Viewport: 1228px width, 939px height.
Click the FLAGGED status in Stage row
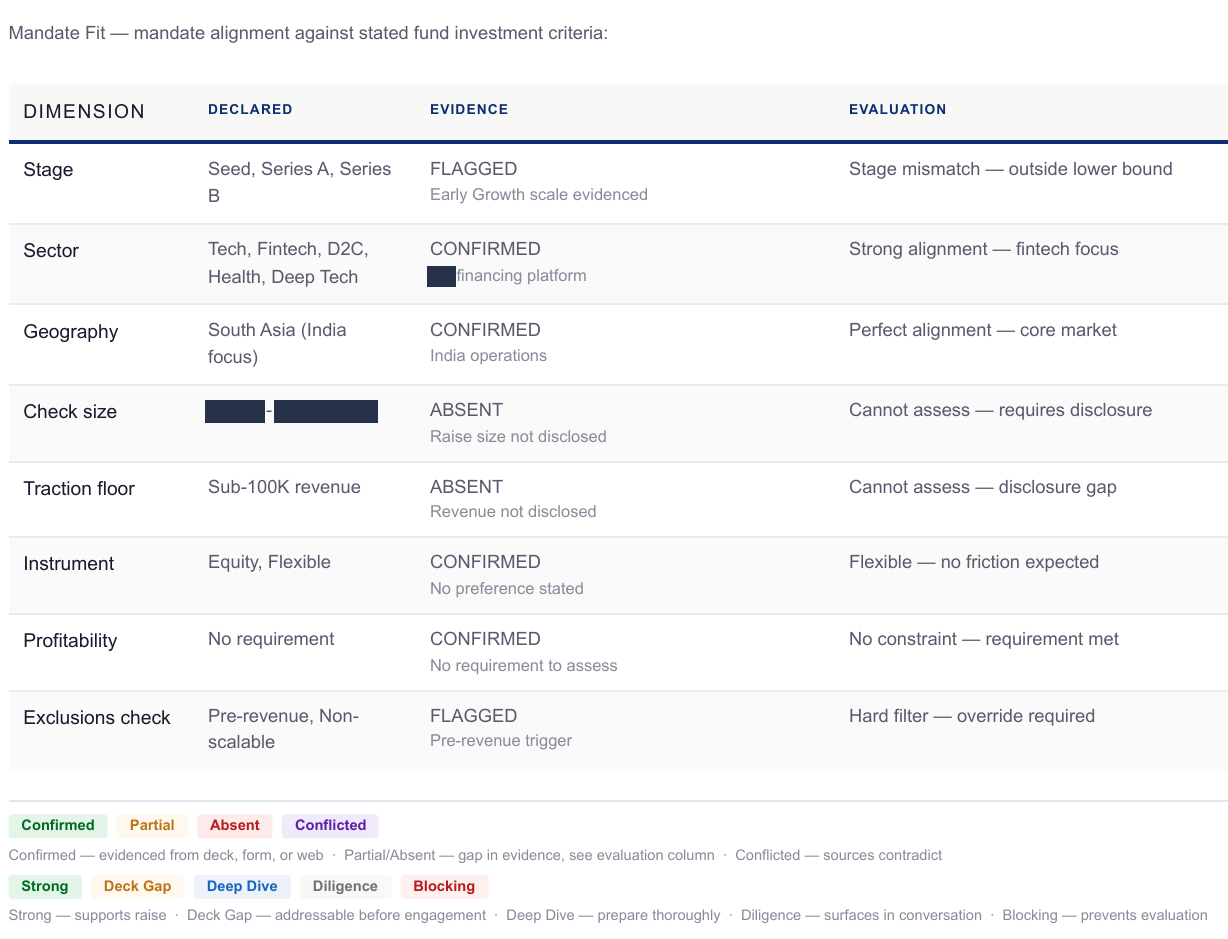click(x=473, y=169)
